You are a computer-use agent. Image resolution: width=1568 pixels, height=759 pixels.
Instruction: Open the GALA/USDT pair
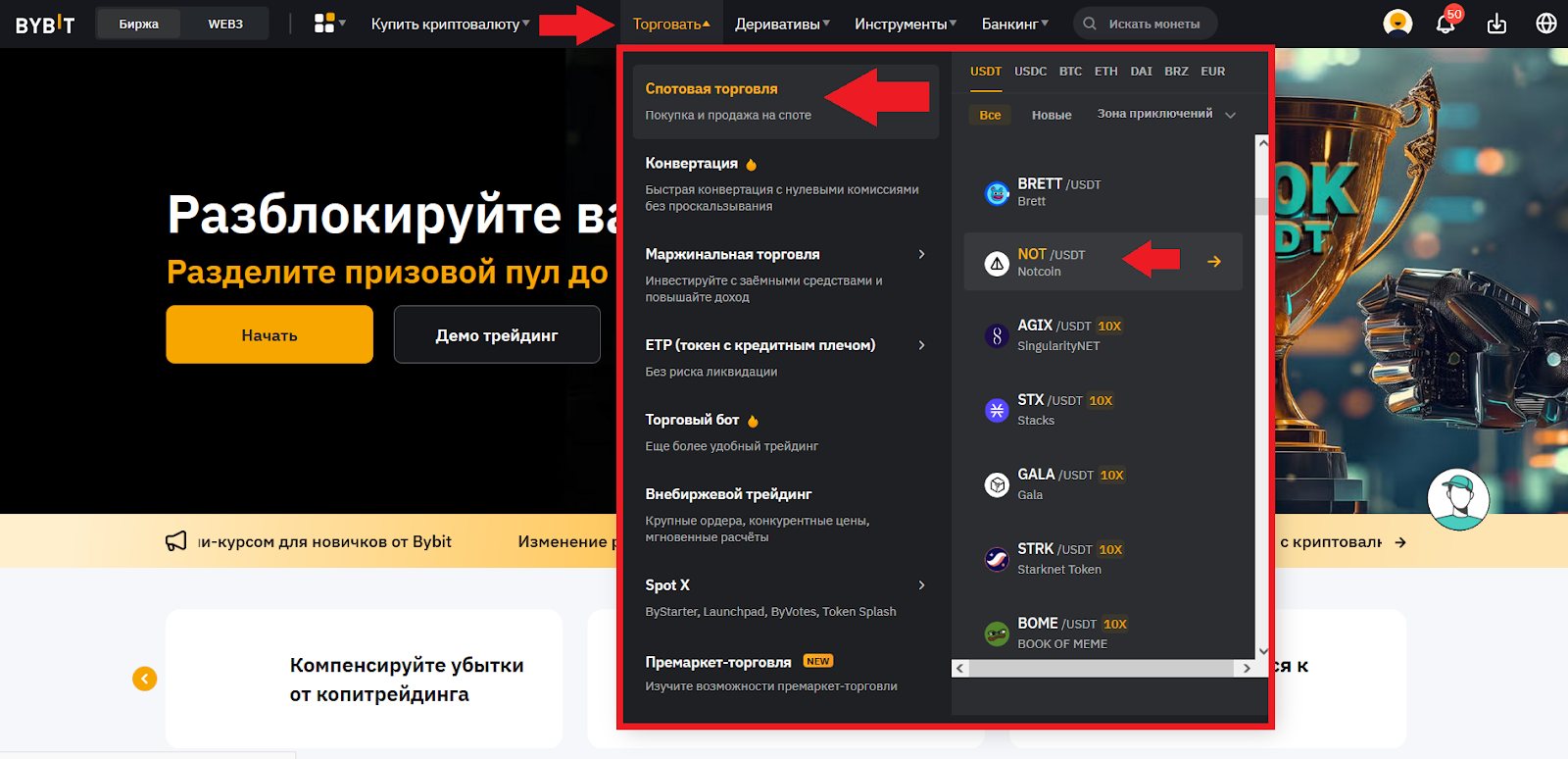click(1103, 484)
